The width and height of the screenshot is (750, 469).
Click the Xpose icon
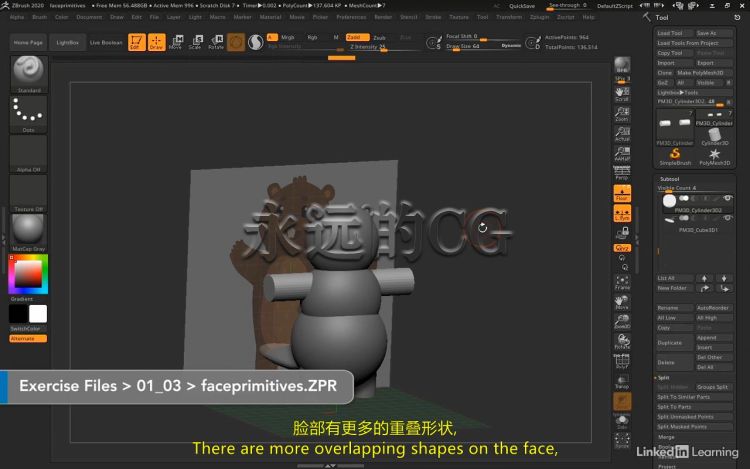622,441
